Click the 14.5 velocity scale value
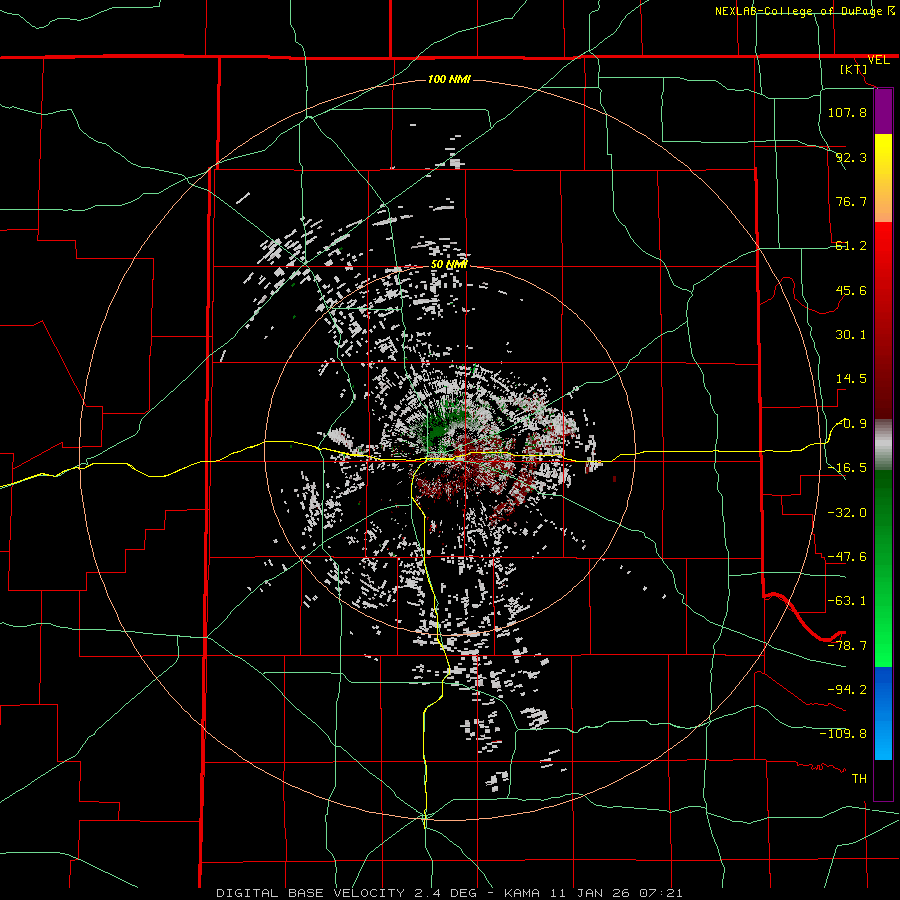 (851, 379)
